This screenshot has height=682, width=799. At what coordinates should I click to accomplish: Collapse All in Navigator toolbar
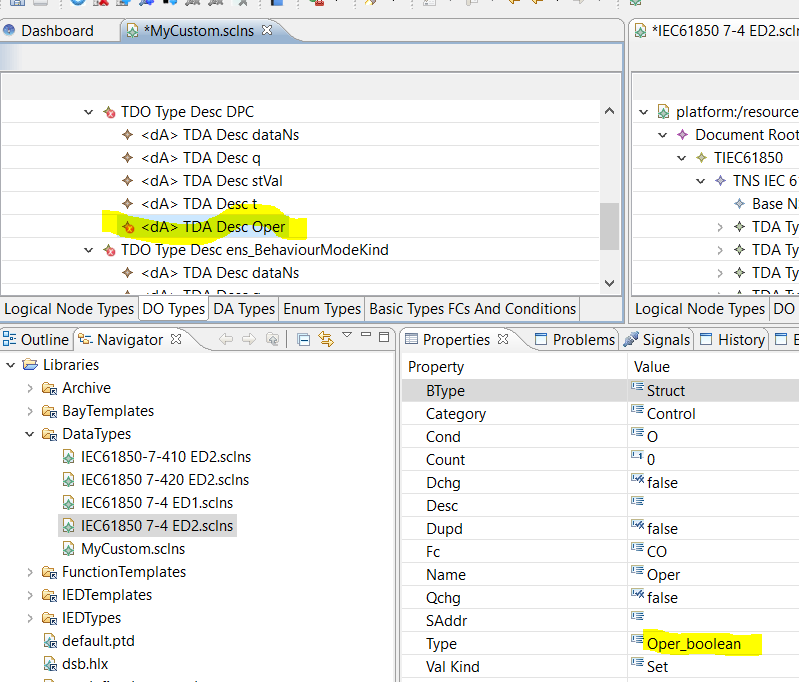click(x=303, y=340)
